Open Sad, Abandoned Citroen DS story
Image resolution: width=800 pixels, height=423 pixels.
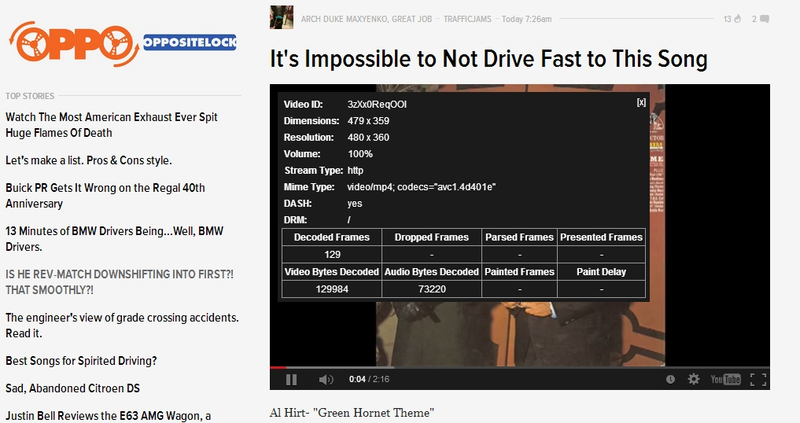point(72,388)
